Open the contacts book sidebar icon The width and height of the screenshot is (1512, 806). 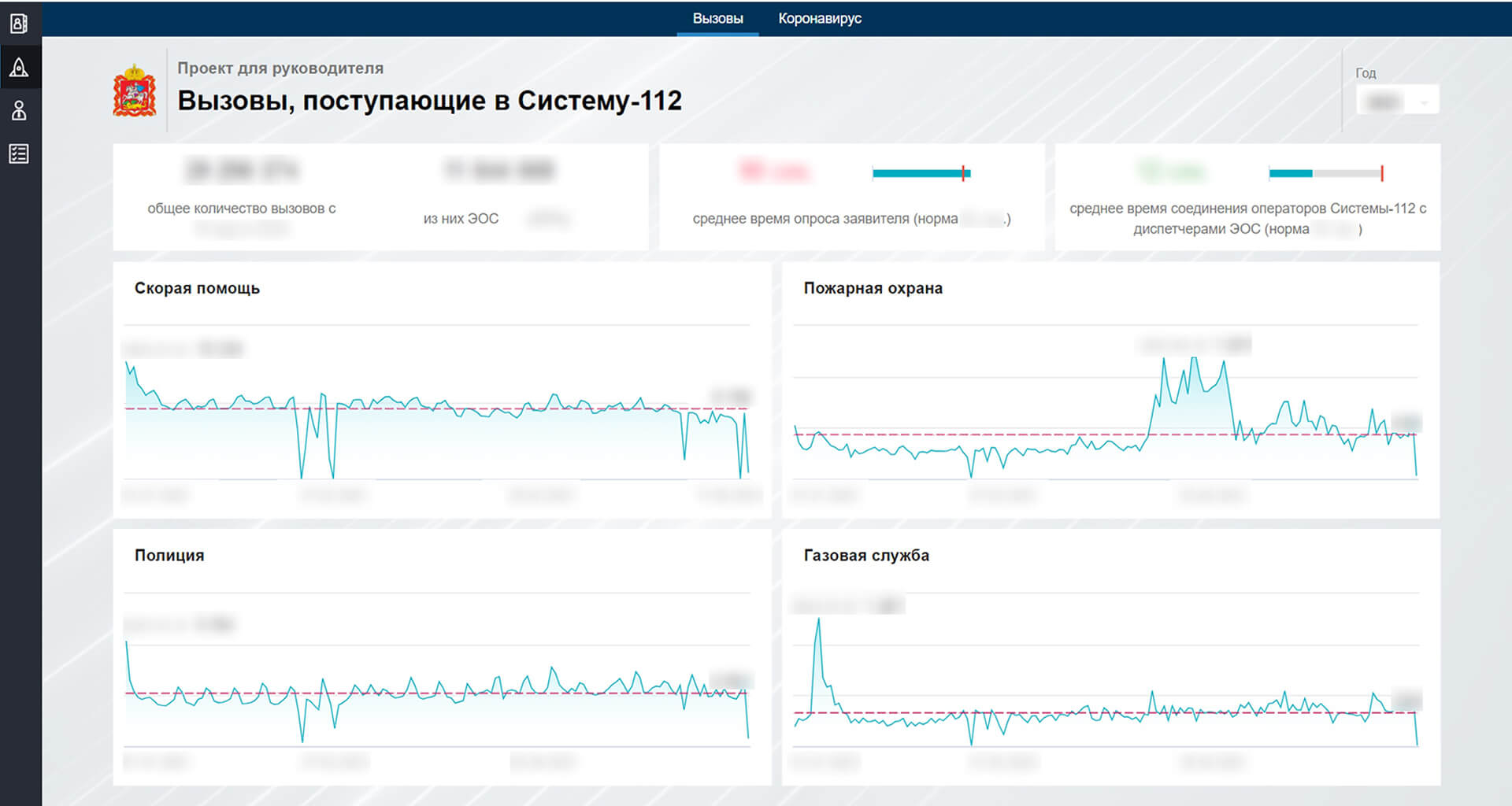pos(19,24)
